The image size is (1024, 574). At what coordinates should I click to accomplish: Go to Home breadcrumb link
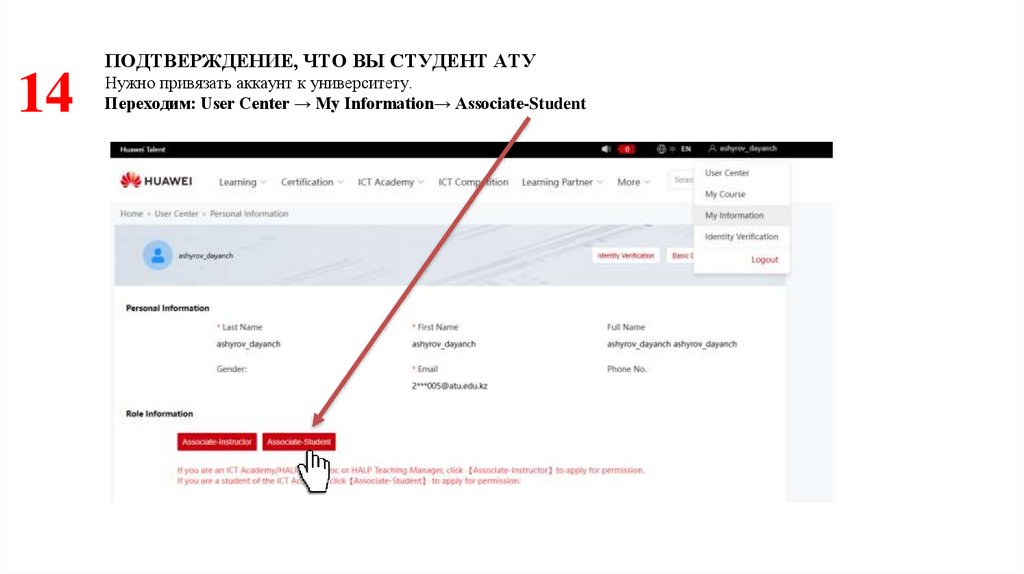[131, 214]
